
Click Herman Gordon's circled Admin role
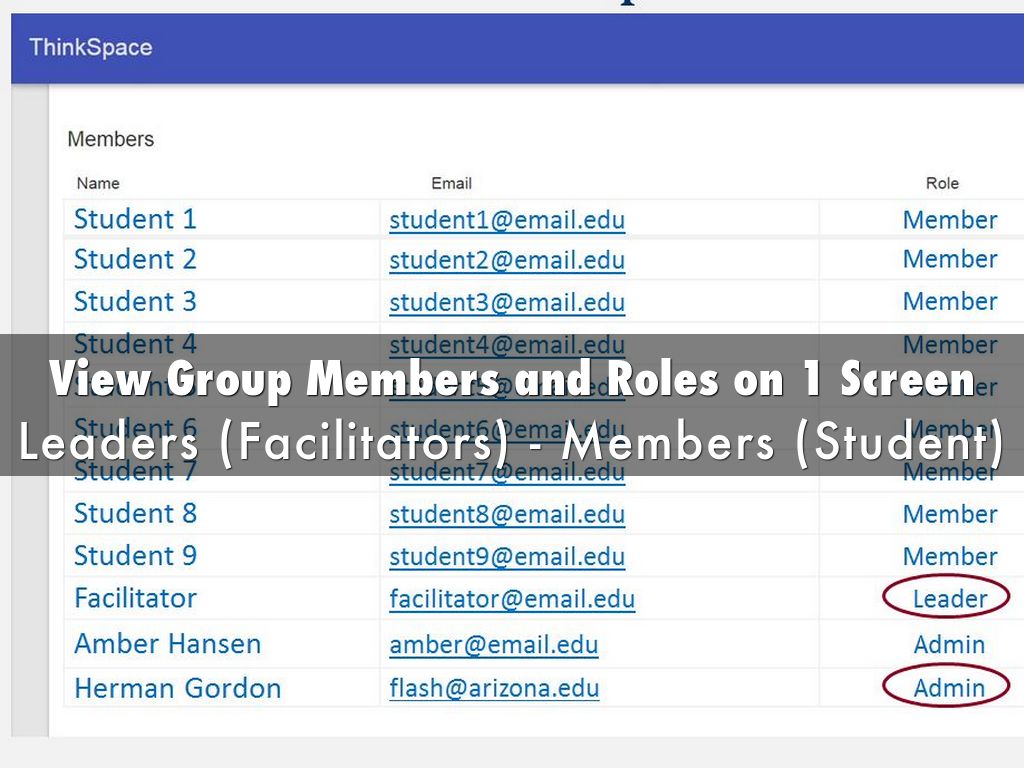coord(949,688)
